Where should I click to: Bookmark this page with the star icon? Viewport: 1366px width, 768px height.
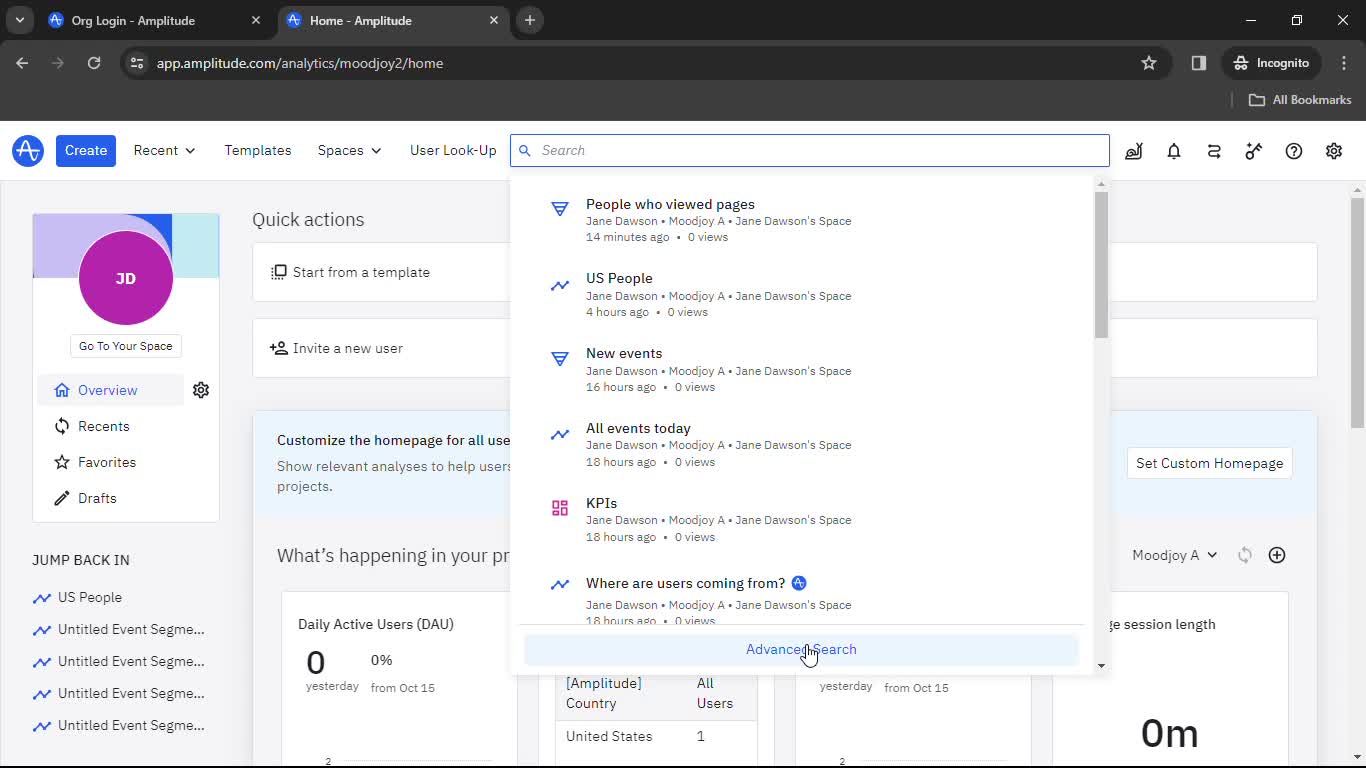1149,63
